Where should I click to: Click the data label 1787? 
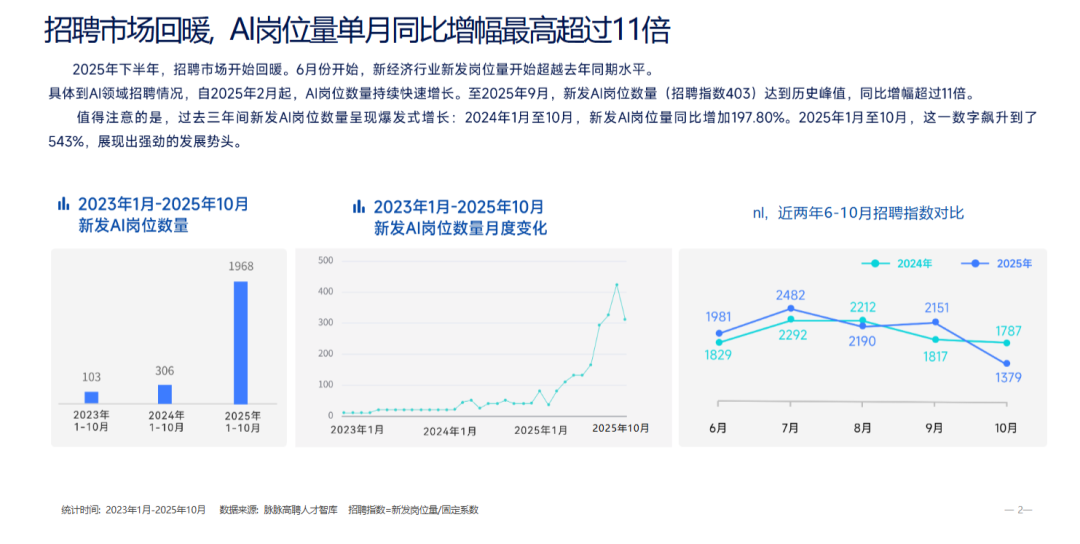1008,331
